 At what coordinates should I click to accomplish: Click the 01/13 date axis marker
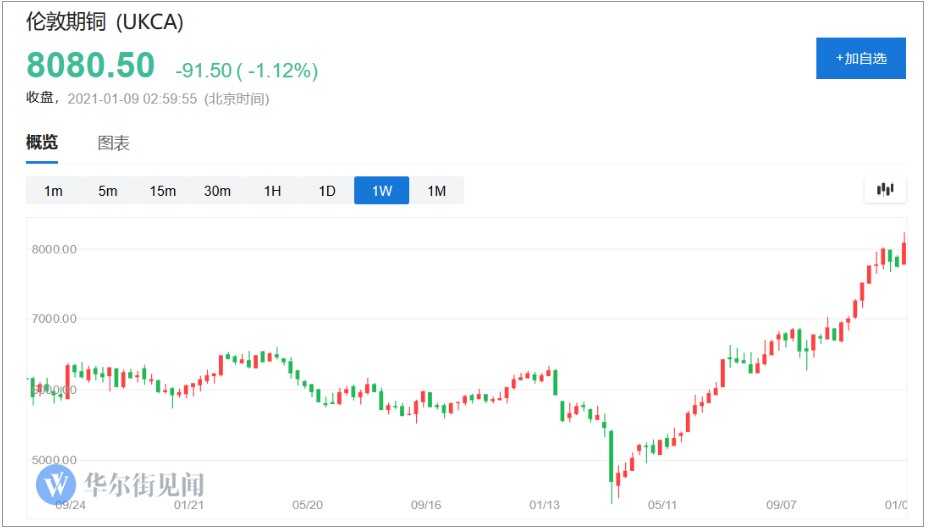pyautogui.click(x=544, y=505)
